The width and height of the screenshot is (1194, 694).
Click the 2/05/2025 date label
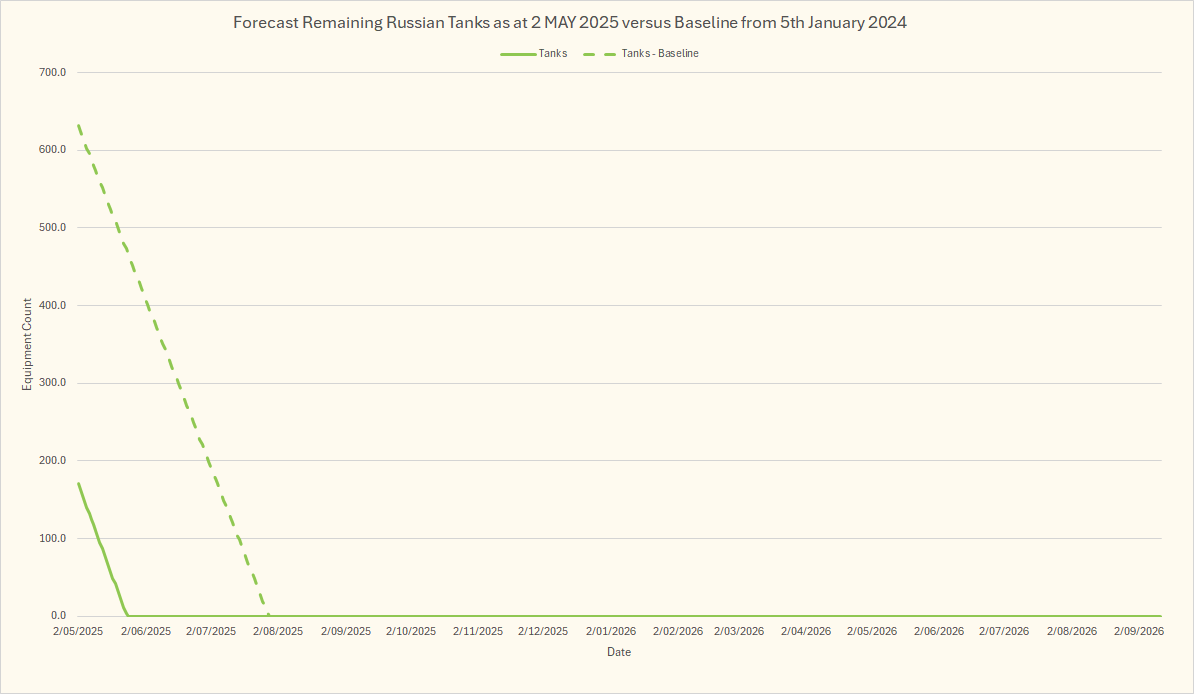pos(78,632)
